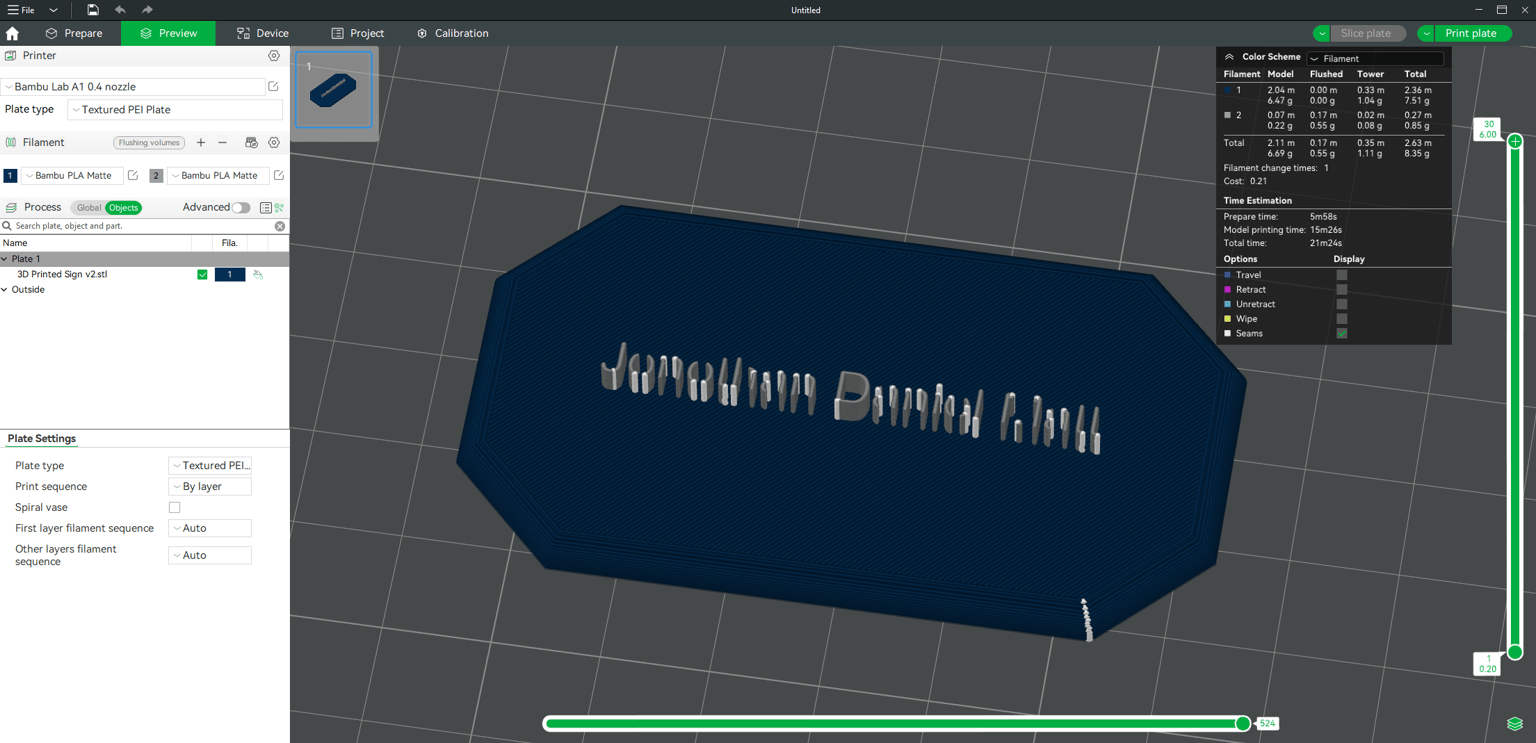Open First layer filament sequence dropdown

click(x=210, y=528)
